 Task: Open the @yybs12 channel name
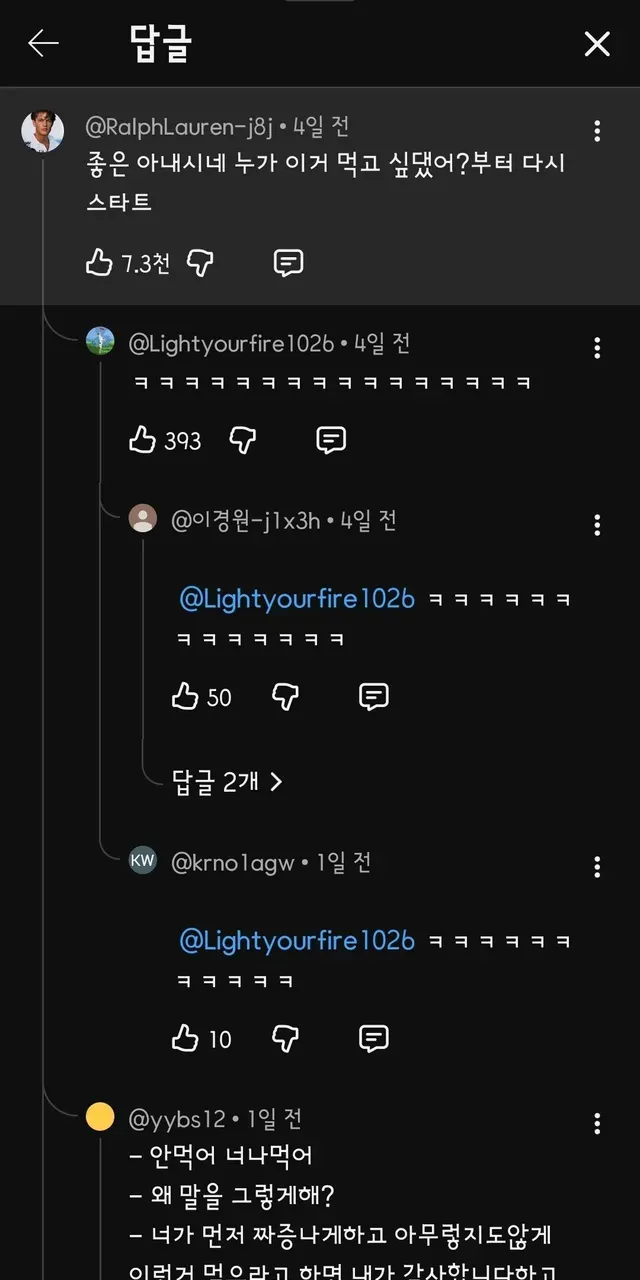[x=178, y=1119]
